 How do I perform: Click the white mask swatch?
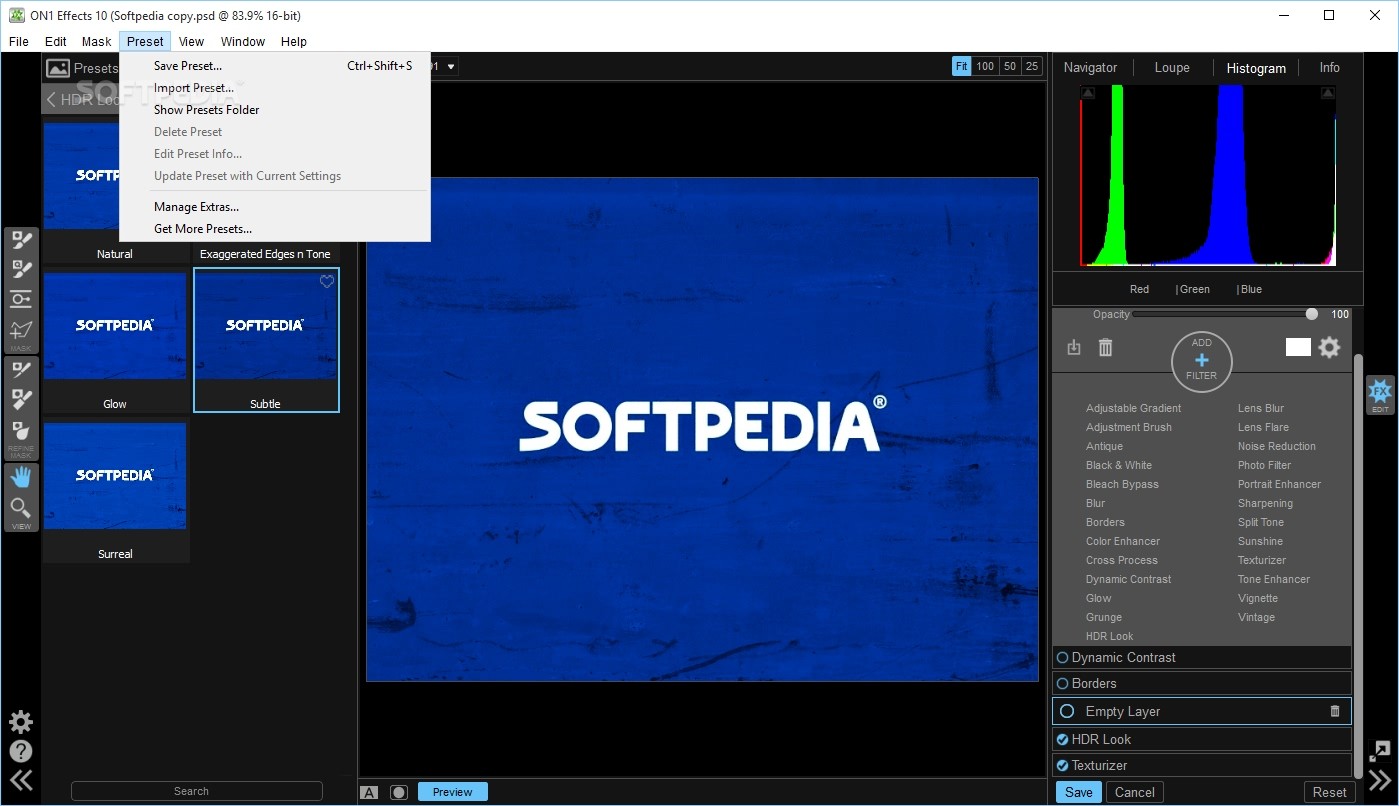(1298, 347)
